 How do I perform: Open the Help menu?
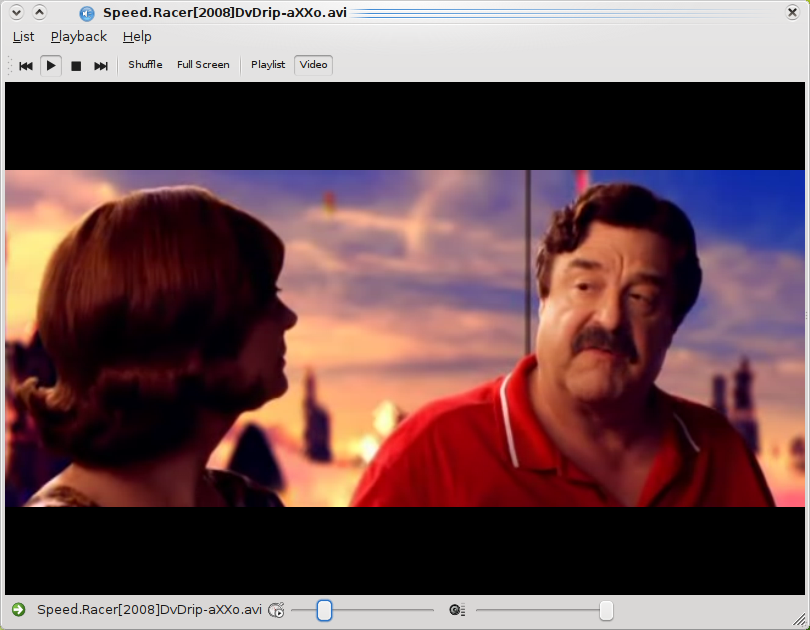click(137, 37)
